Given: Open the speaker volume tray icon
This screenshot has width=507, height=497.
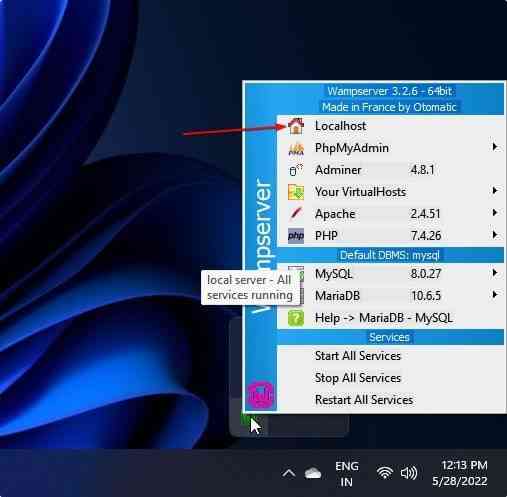Looking at the screenshot, I should tap(409, 473).
